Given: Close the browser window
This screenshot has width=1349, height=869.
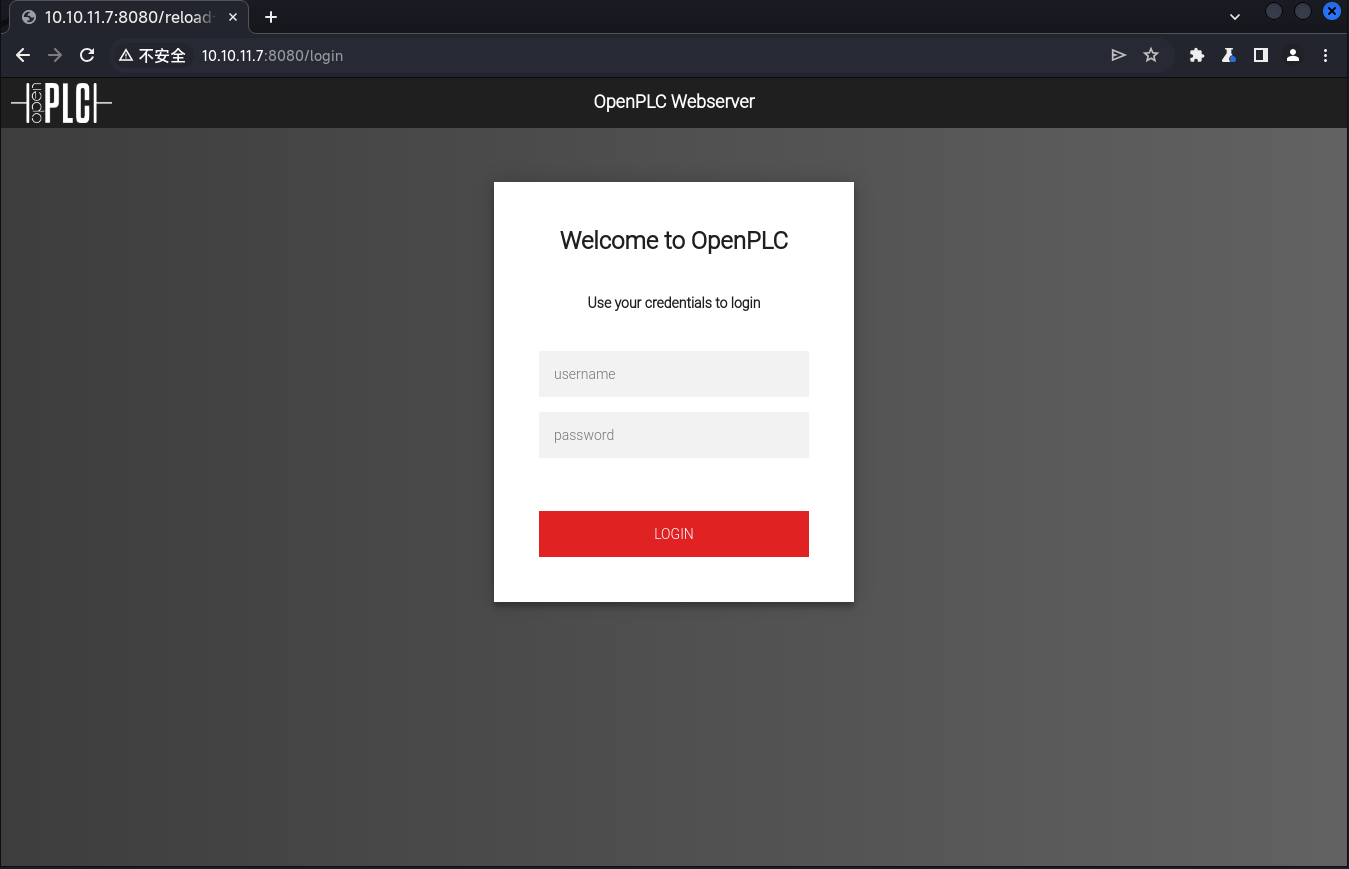Looking at the screenshot, I should [x=1332, y=11].
